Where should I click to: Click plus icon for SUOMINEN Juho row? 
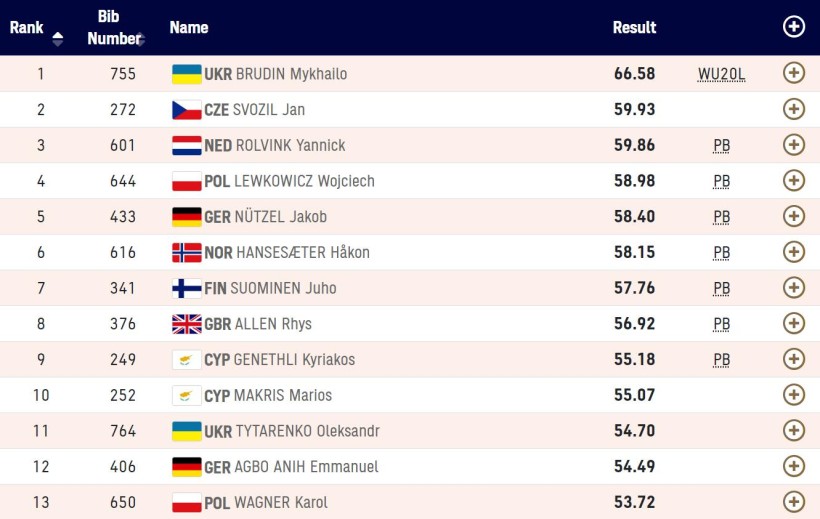(x=793, y=287)
